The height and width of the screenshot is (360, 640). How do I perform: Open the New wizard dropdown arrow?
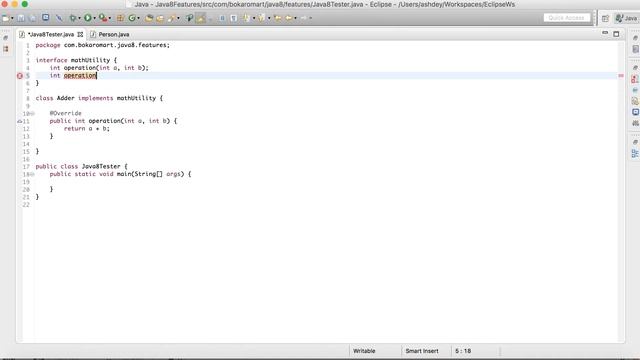[x=12, y=18]
